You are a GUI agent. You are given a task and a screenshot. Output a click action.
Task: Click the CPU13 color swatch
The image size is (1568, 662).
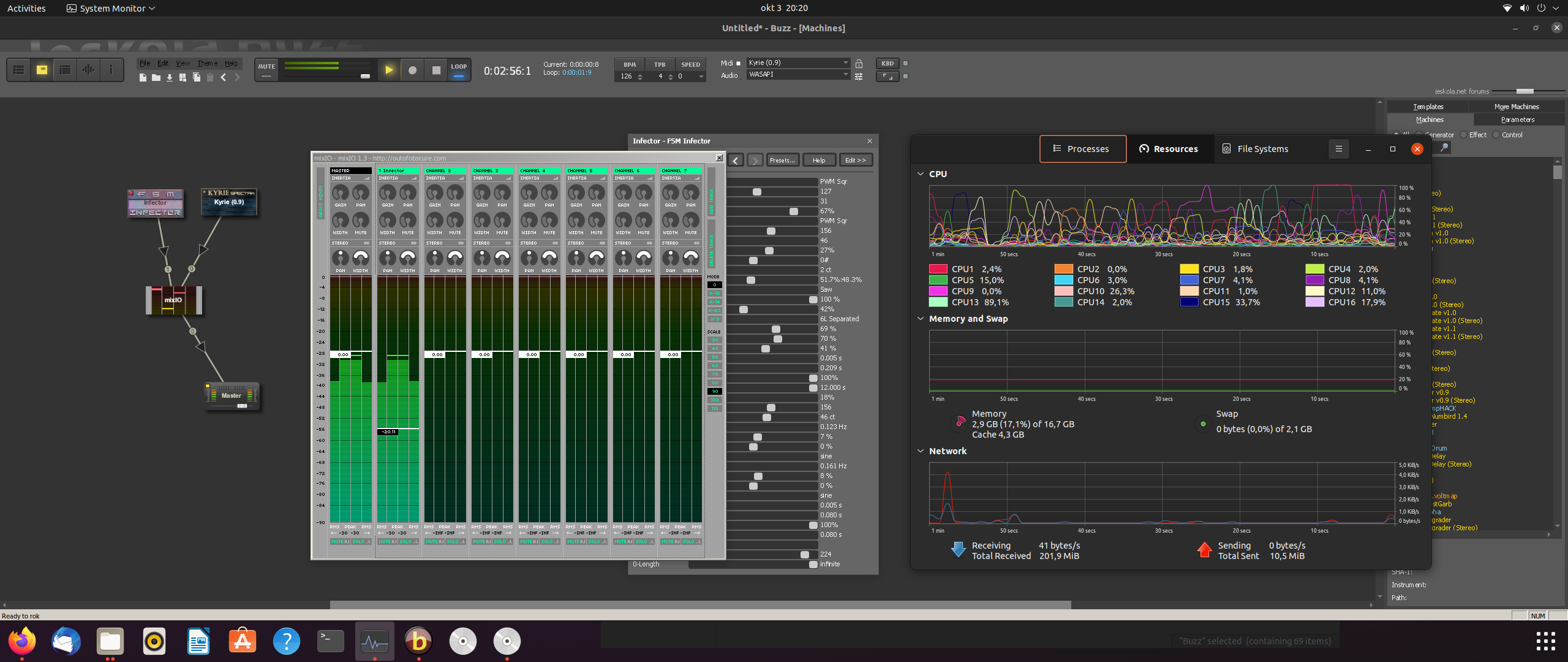coord(938,302)
